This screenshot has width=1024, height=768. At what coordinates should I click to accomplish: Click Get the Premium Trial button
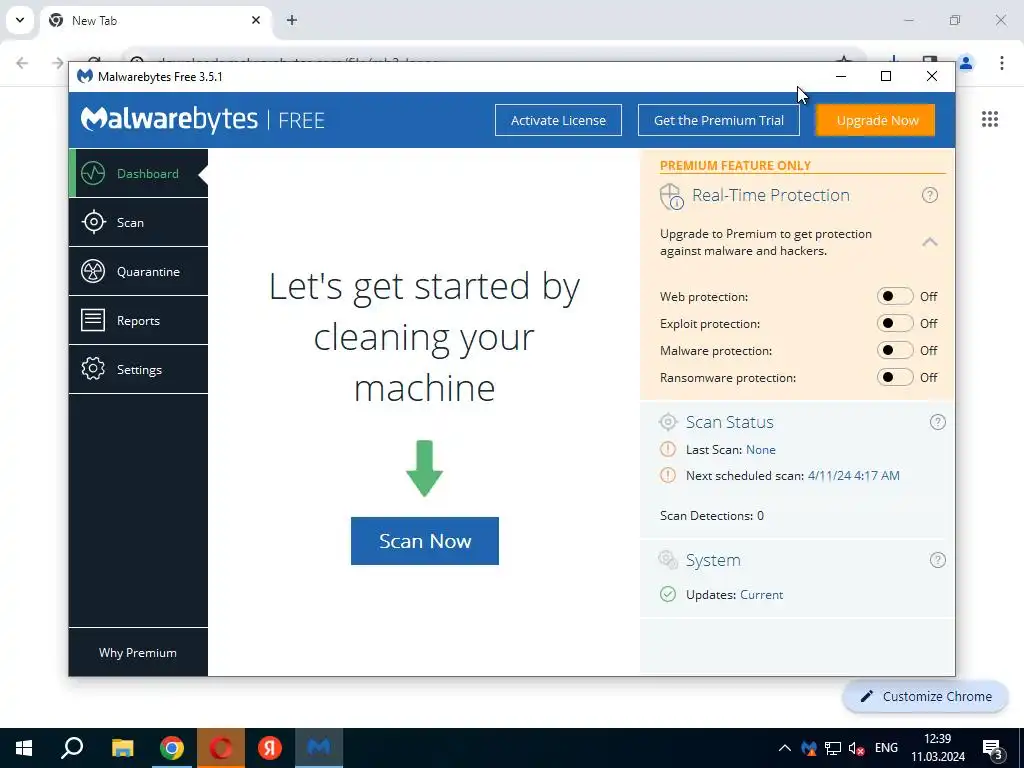[x=718, y=120]
